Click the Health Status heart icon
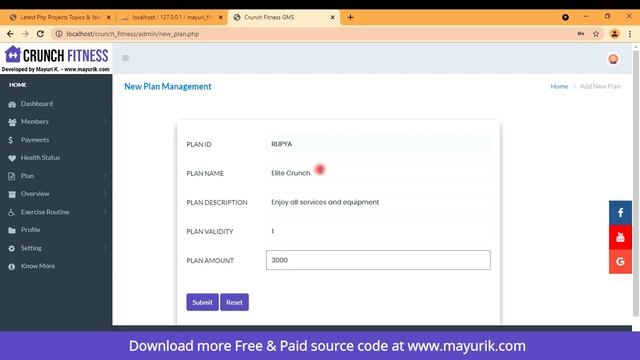 point(12,158)
